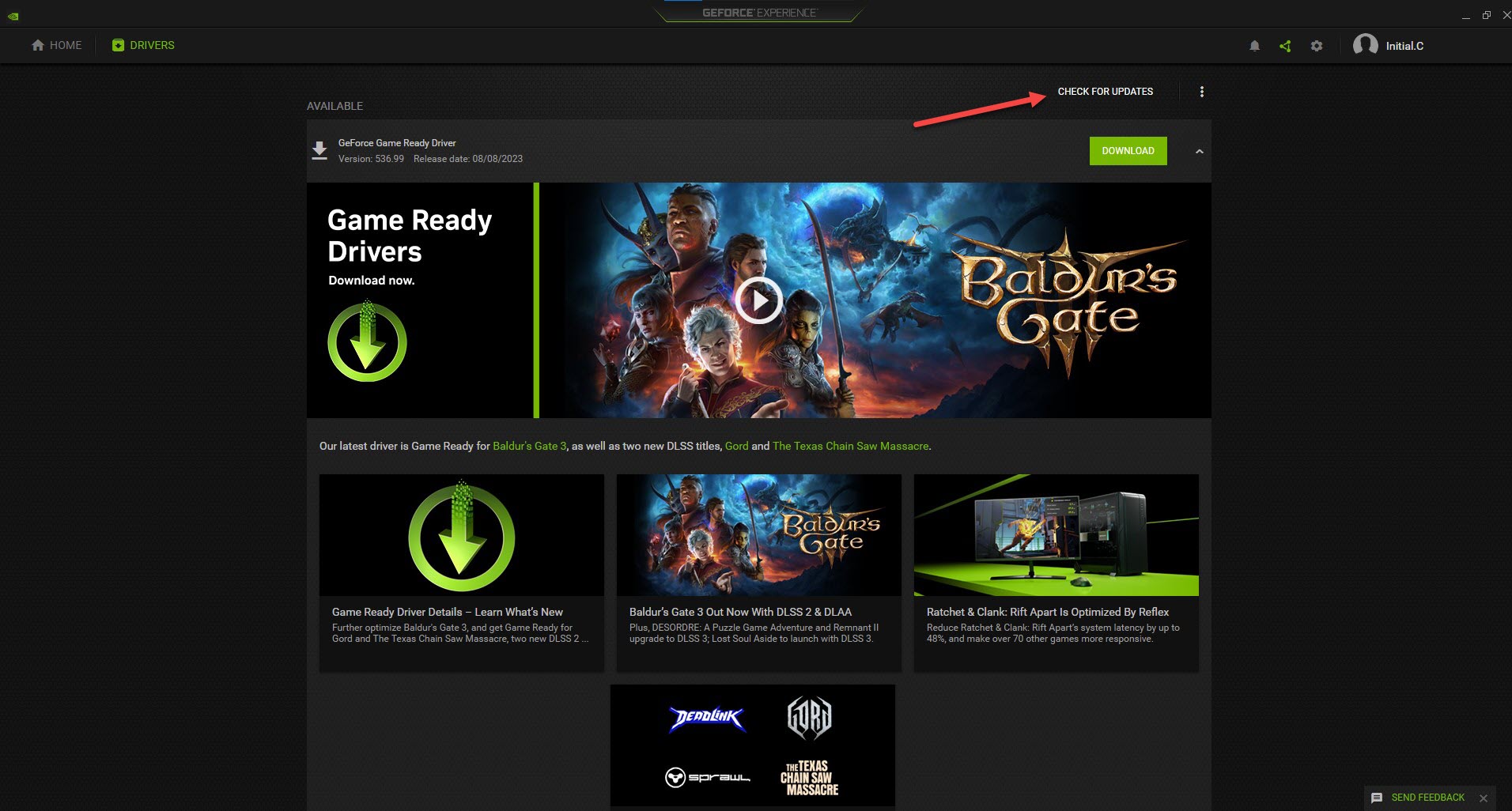Click the Drivers tab green icon
The height and width of the screenshot is (811, 1512).
pos(118,45)
